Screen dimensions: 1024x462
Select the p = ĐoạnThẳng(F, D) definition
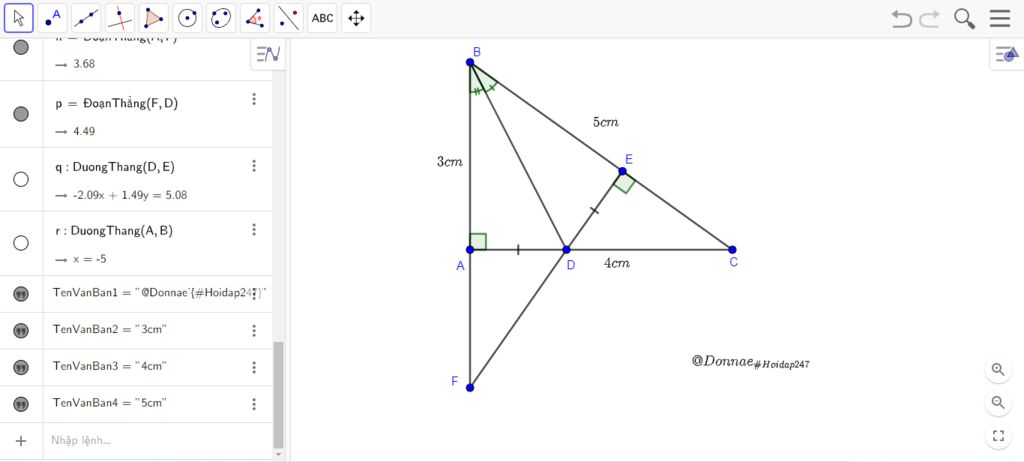click(x=117, y=103)
